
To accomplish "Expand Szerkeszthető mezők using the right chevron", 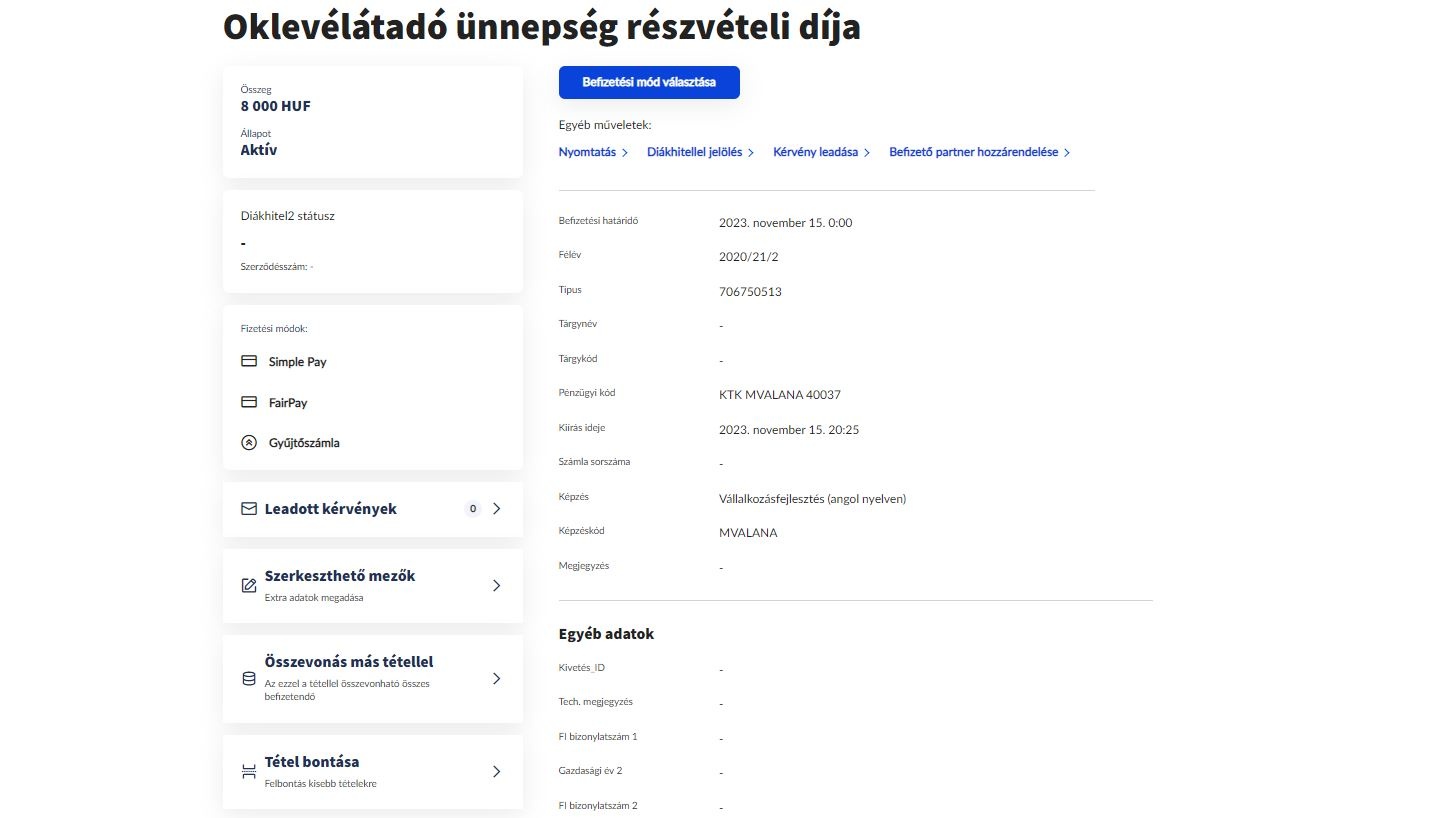I will 497,585.
